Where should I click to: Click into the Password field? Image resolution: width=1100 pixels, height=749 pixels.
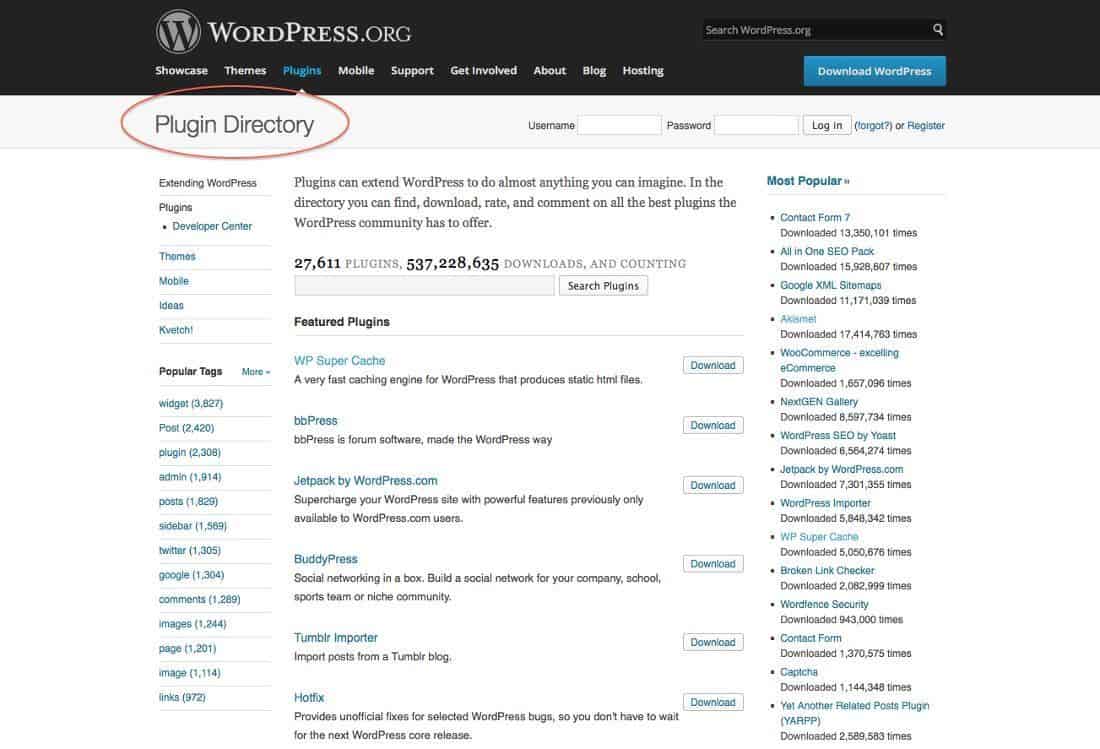pos(756,126)
